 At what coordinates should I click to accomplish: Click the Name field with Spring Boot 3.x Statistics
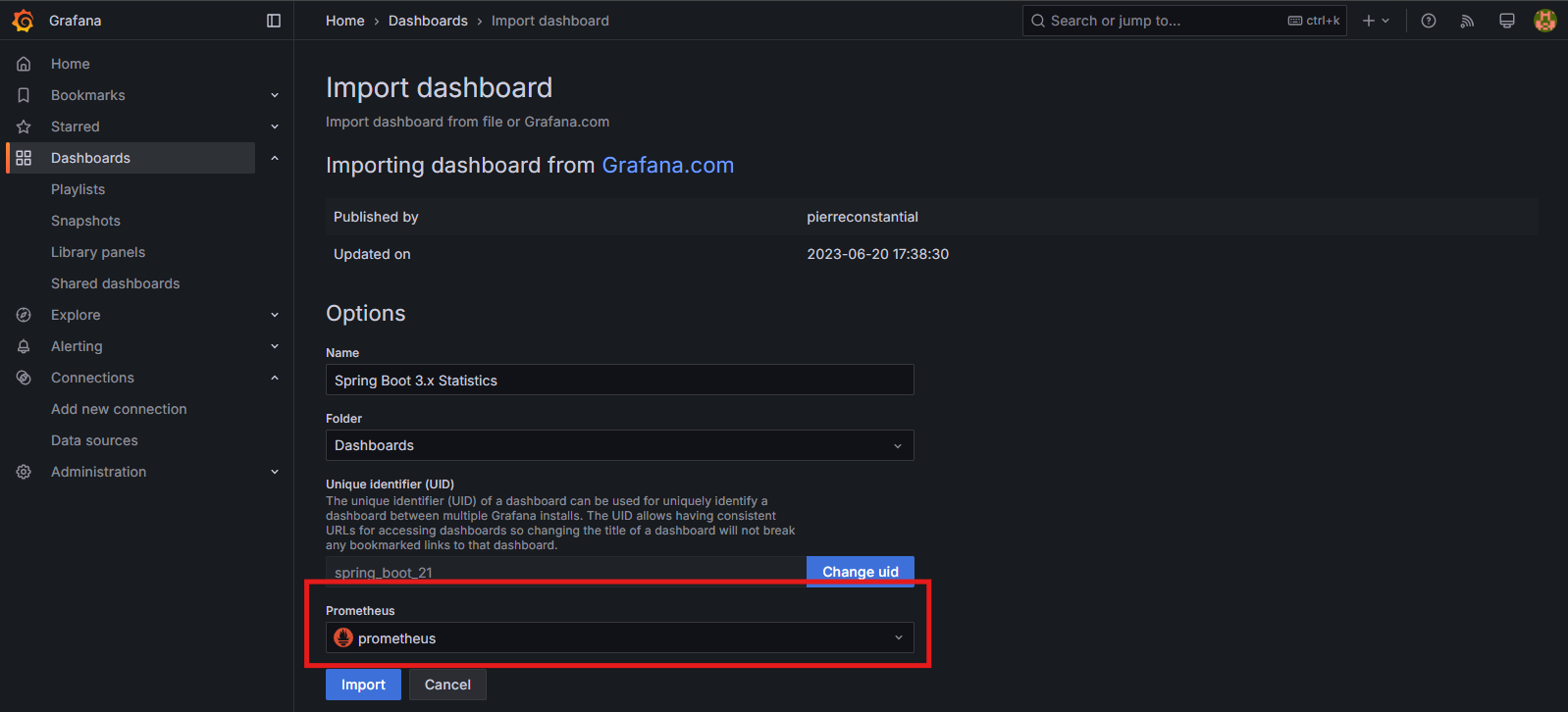click(620, 380)
